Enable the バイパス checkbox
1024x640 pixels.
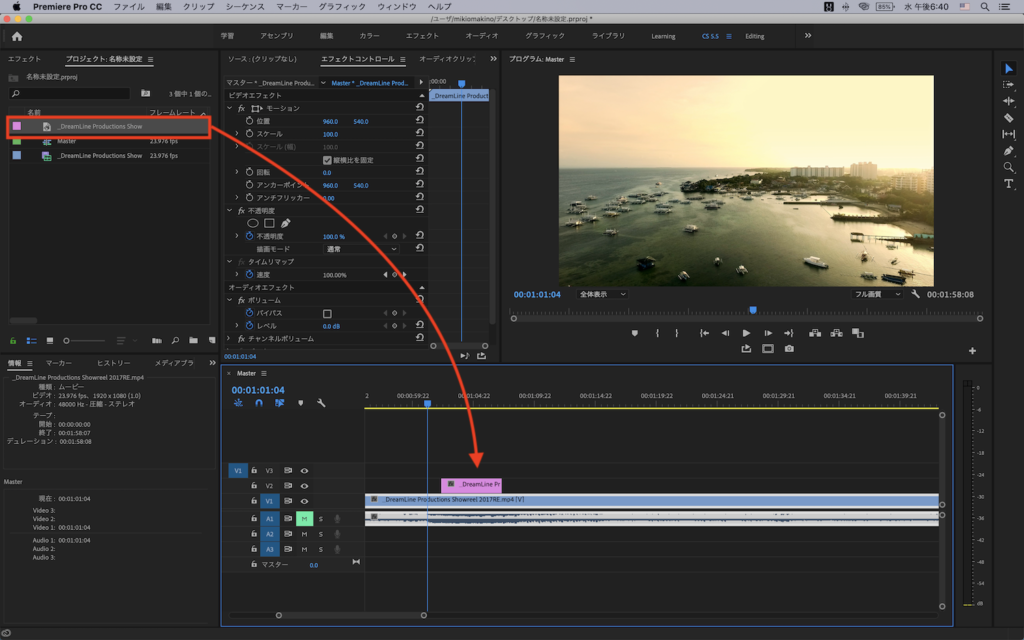point(327,313)
